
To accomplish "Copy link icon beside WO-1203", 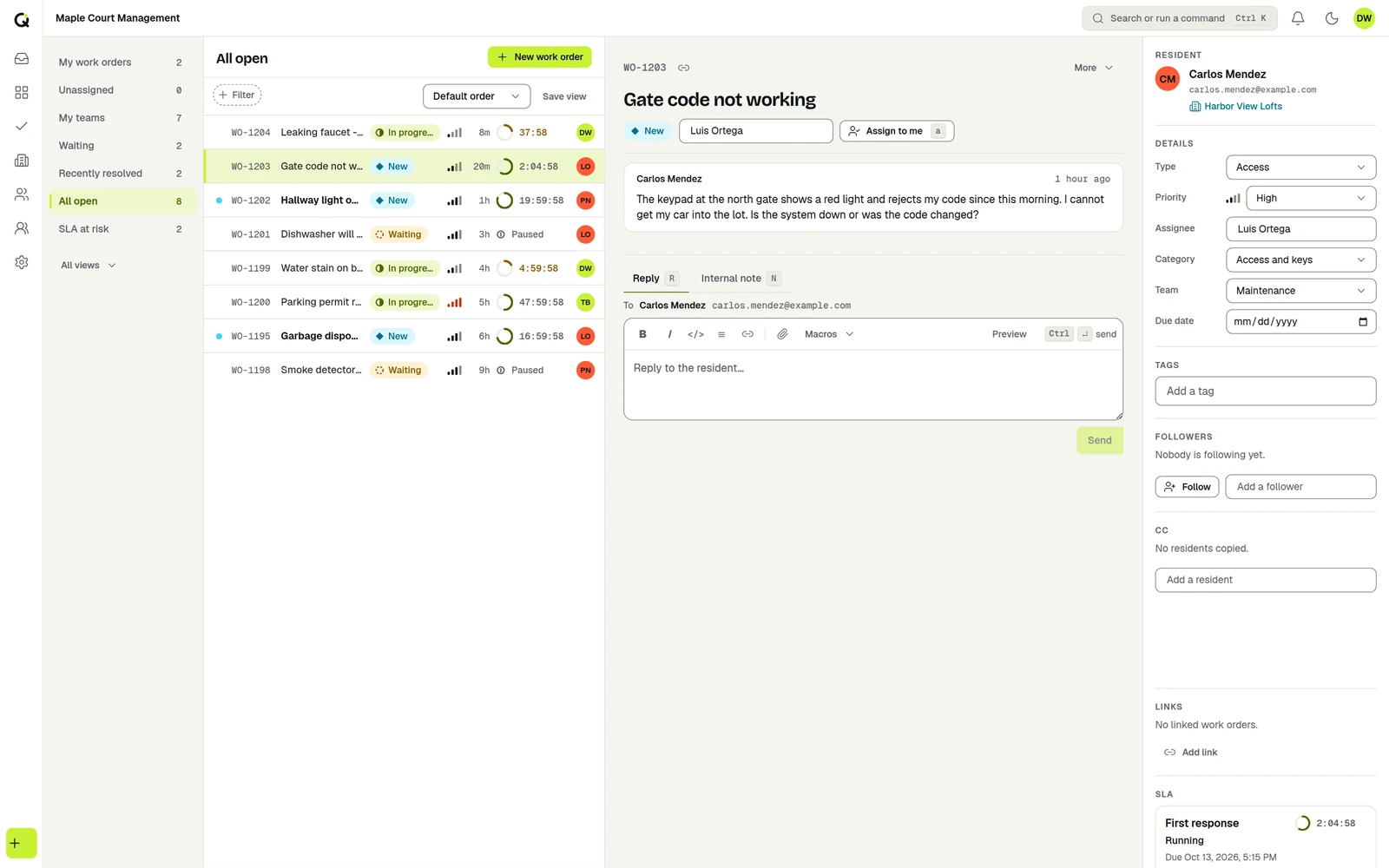I will tap(684, 68).
